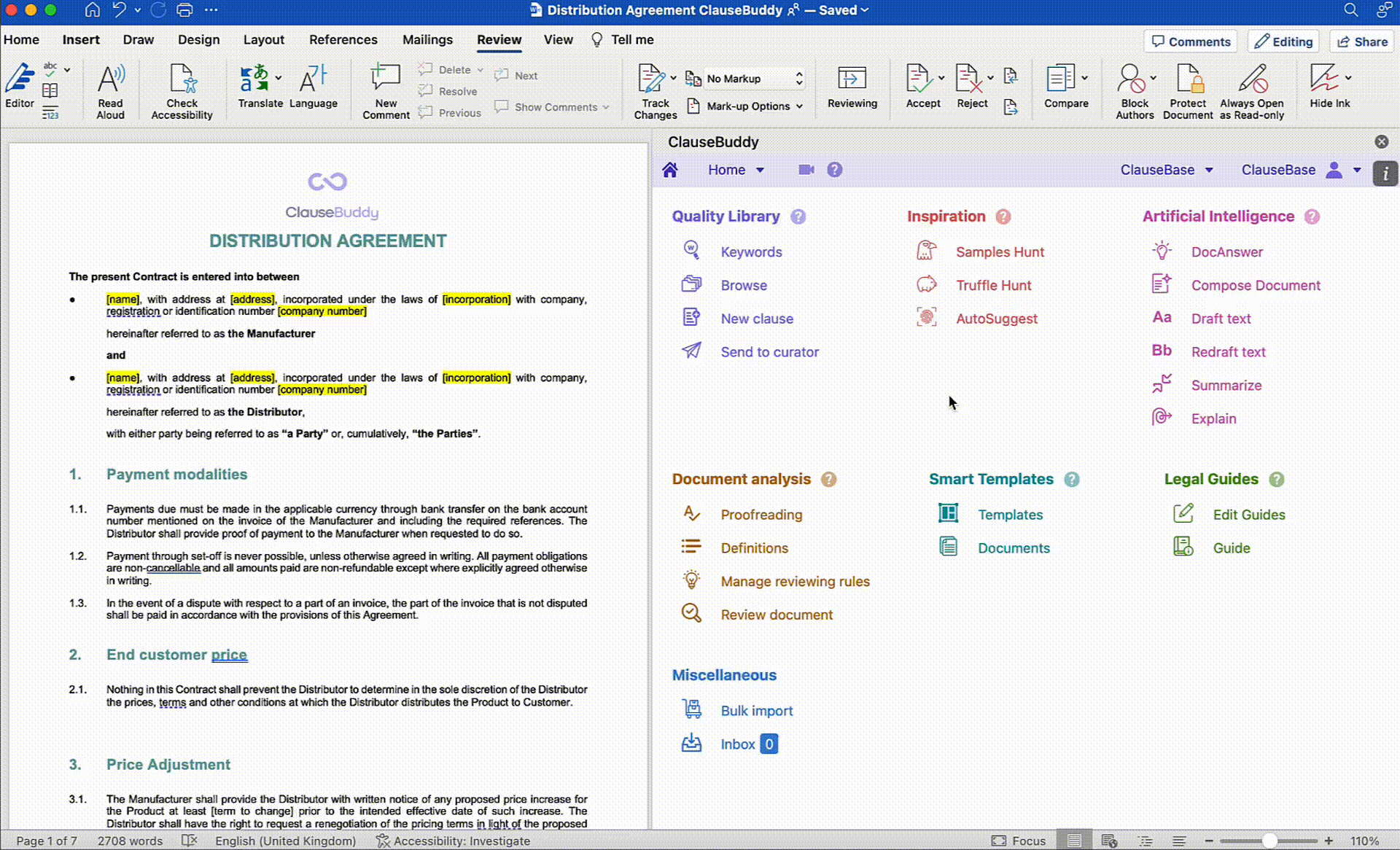Start Read Aloud
1400x850 pixels.
pyautogui.click(x=111, y=91)
